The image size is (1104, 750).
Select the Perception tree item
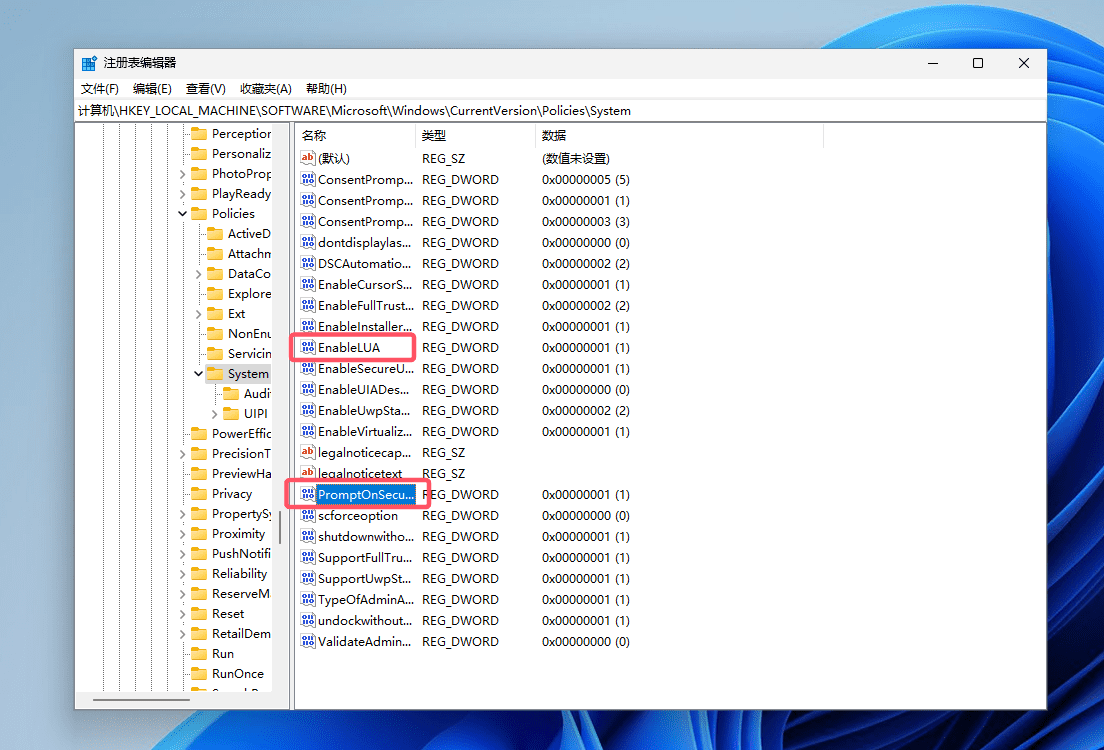[241, 134]
